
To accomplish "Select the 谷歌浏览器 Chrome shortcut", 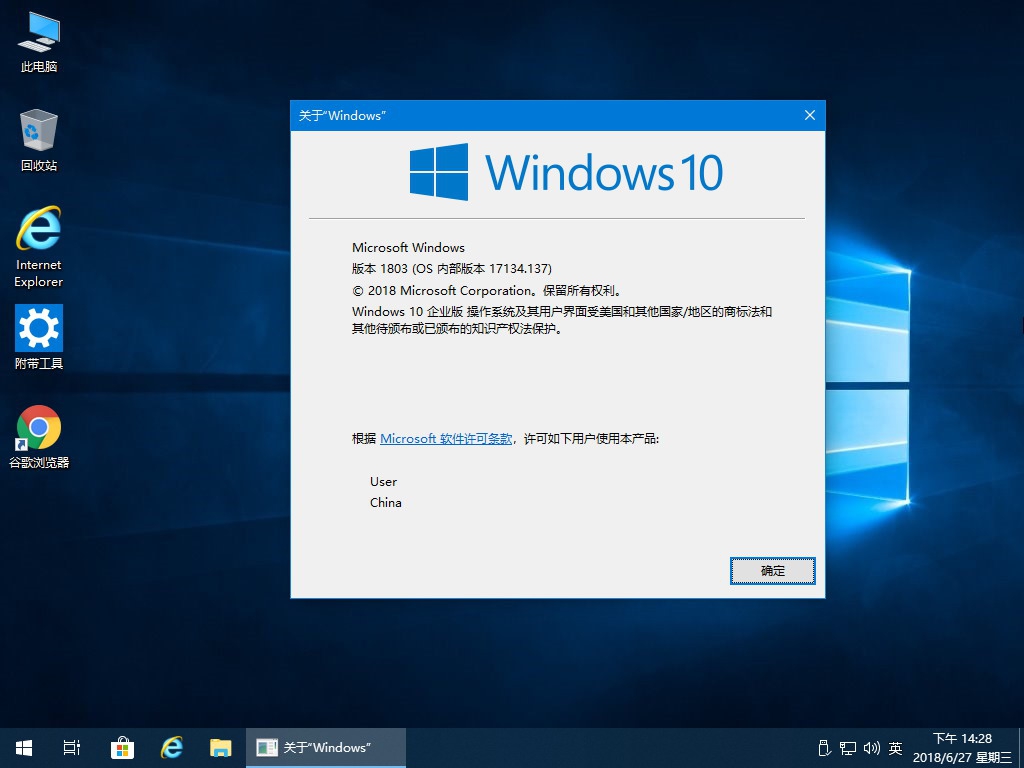I will pyautogui.click(x=39, y=437).
